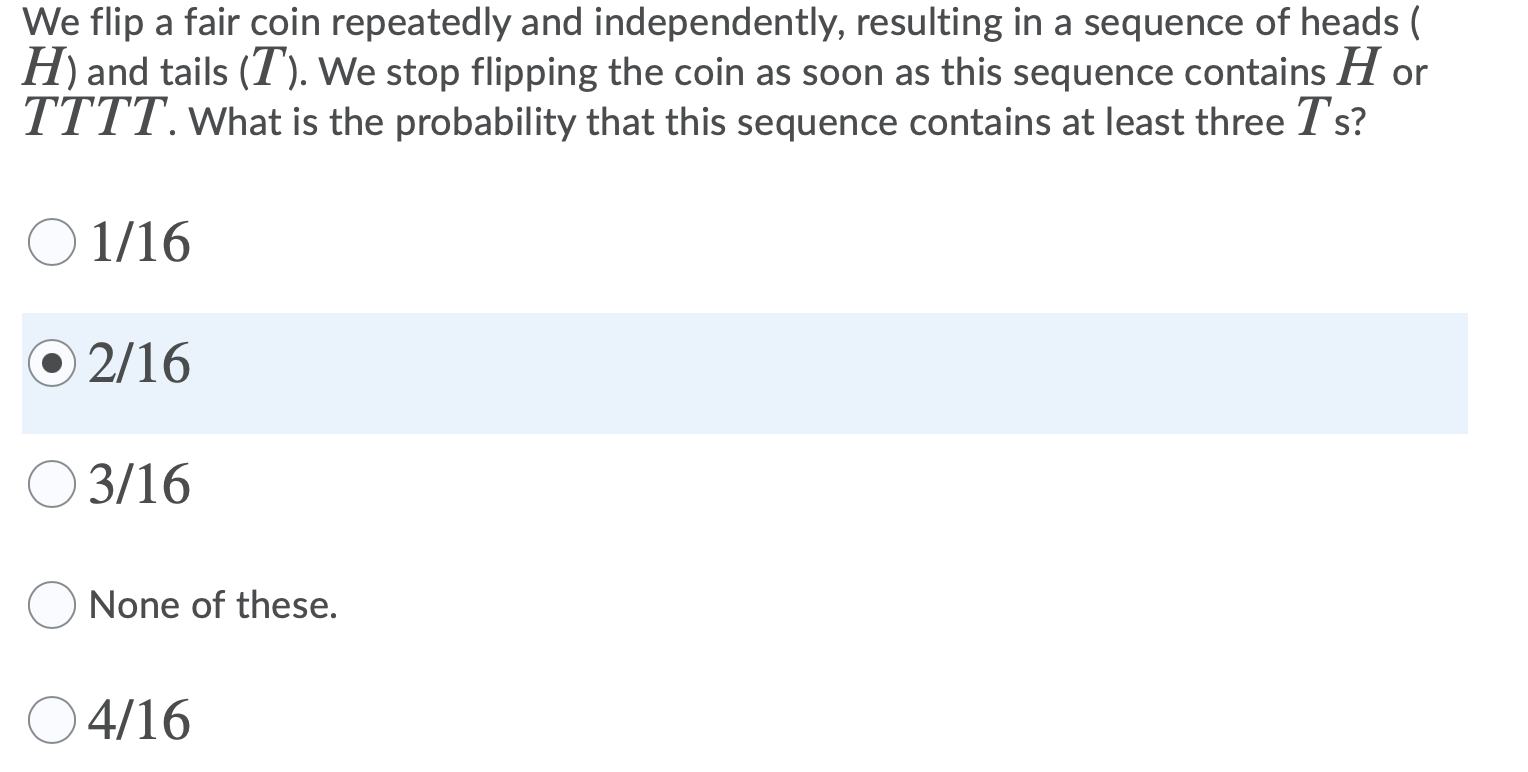Image resolution: width=1528 pixels, height=772 pixels.
Task: Click the radio circle next to 1/16
Action: coord(51,241)
